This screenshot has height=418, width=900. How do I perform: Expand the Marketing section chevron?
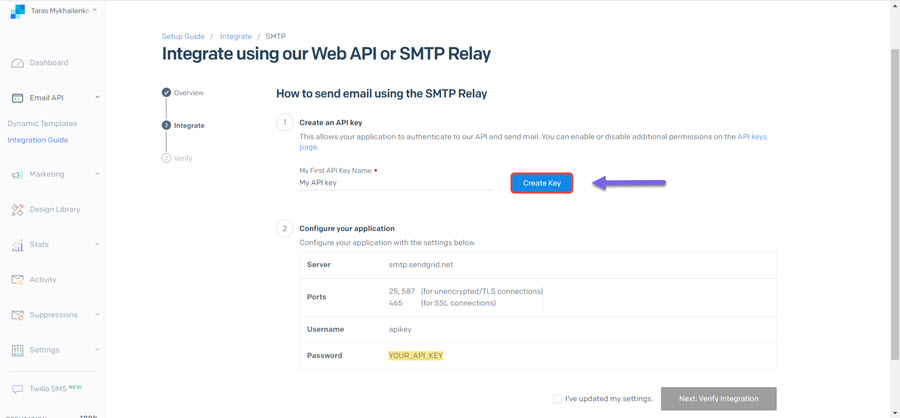click(x=97, y=173)
